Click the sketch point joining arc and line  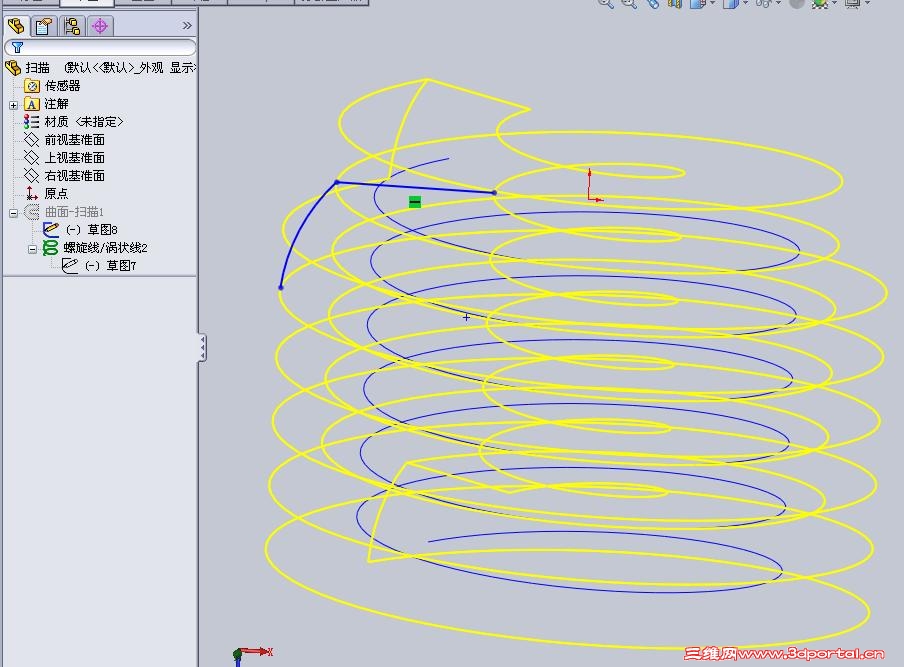click(337, 182)
